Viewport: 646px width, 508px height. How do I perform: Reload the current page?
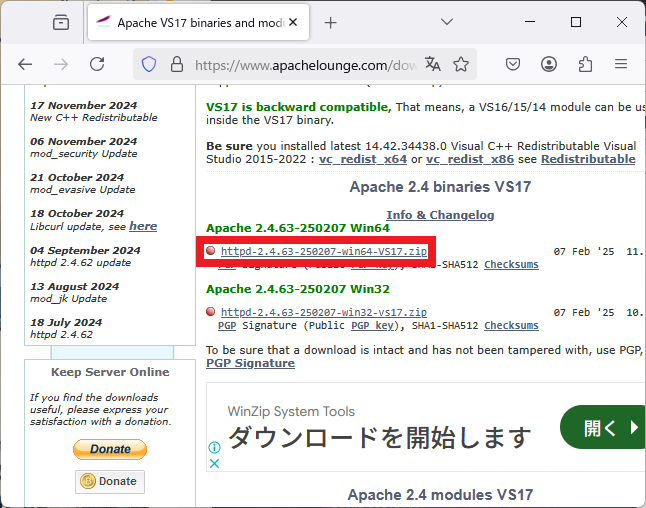[97, 64]
